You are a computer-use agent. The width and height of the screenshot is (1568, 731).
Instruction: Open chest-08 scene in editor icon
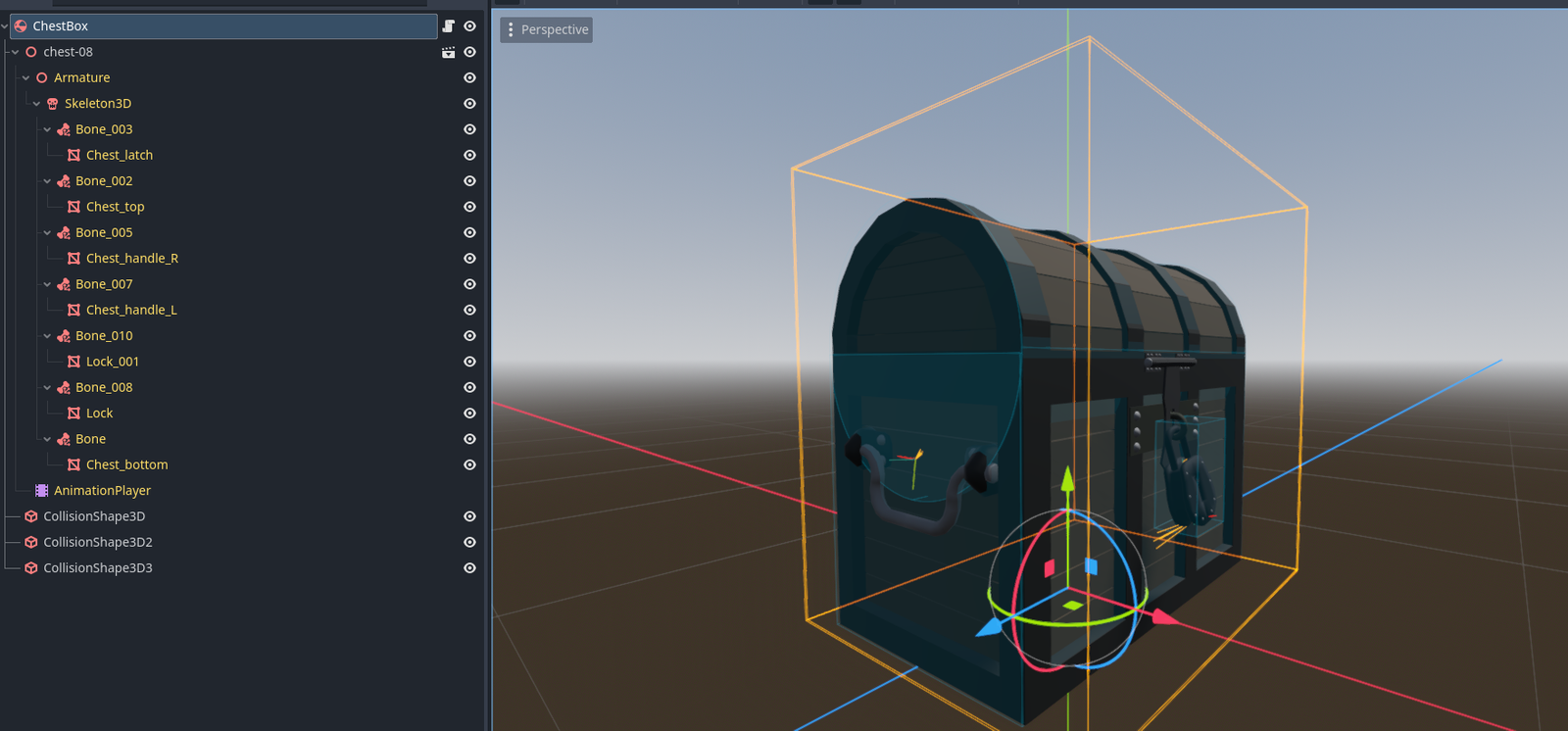point(448,52)
